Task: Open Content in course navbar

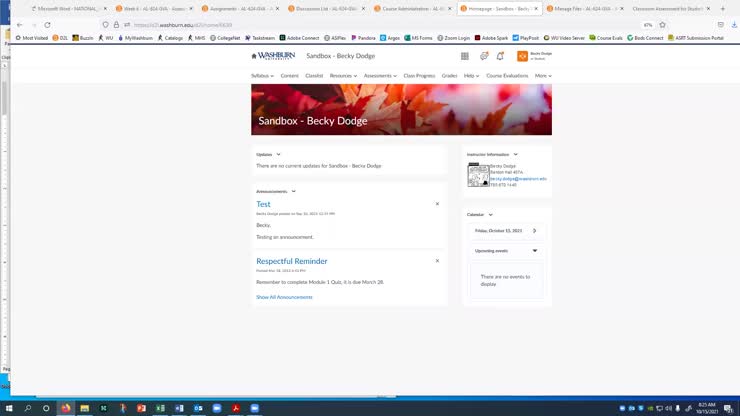Action: (x=289, y=76)
